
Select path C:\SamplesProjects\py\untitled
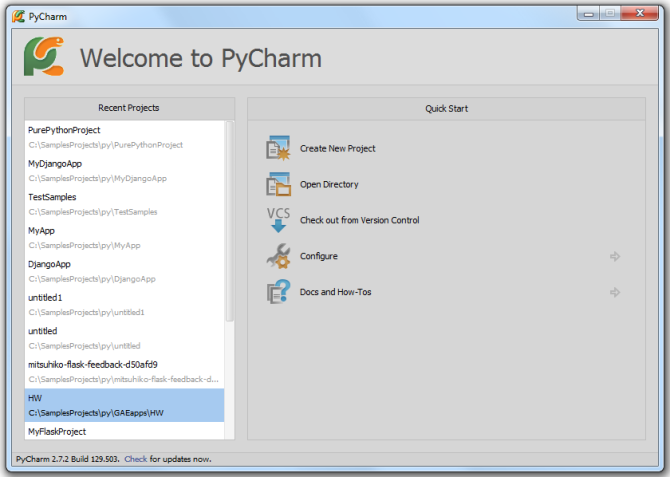tap(85, 346)
